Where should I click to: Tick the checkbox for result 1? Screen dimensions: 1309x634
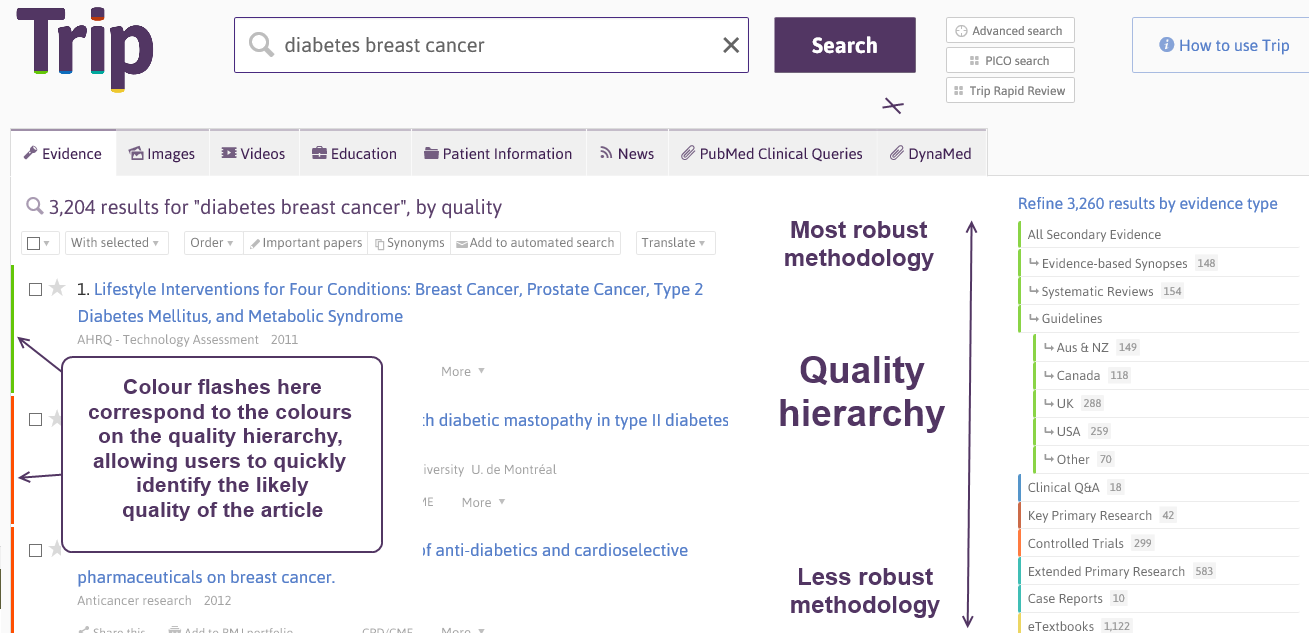(x=35, y=290)
